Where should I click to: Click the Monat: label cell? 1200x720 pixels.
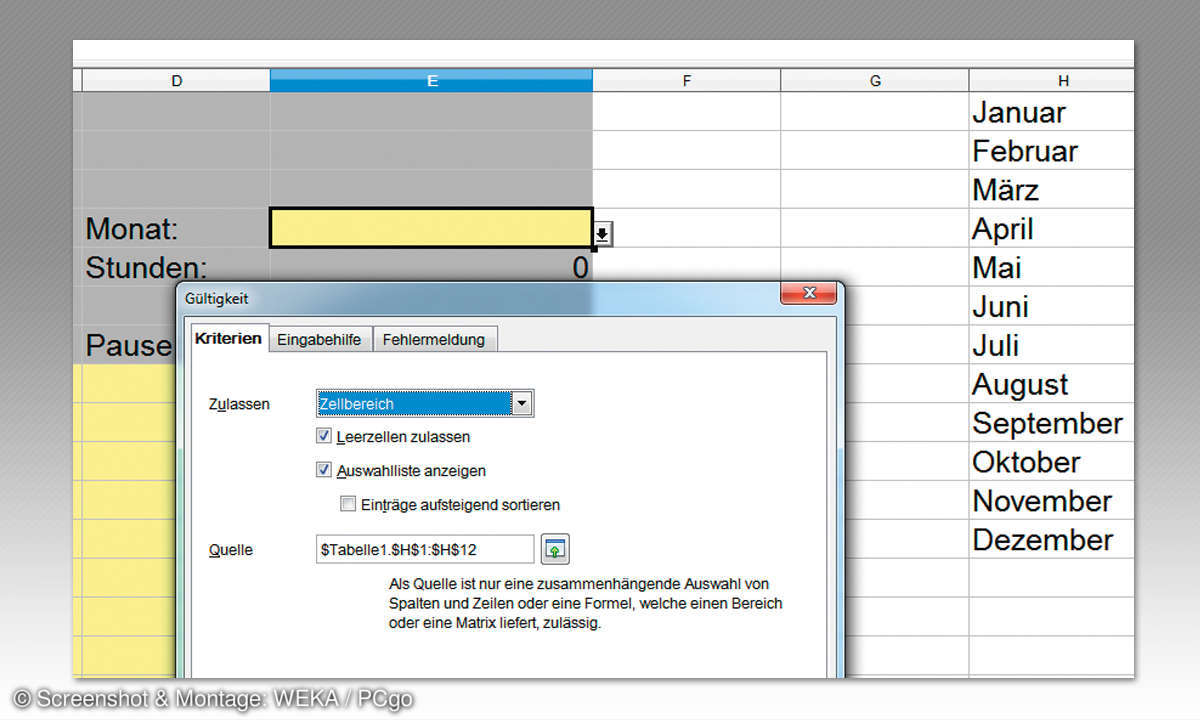[x=176, y=229]
